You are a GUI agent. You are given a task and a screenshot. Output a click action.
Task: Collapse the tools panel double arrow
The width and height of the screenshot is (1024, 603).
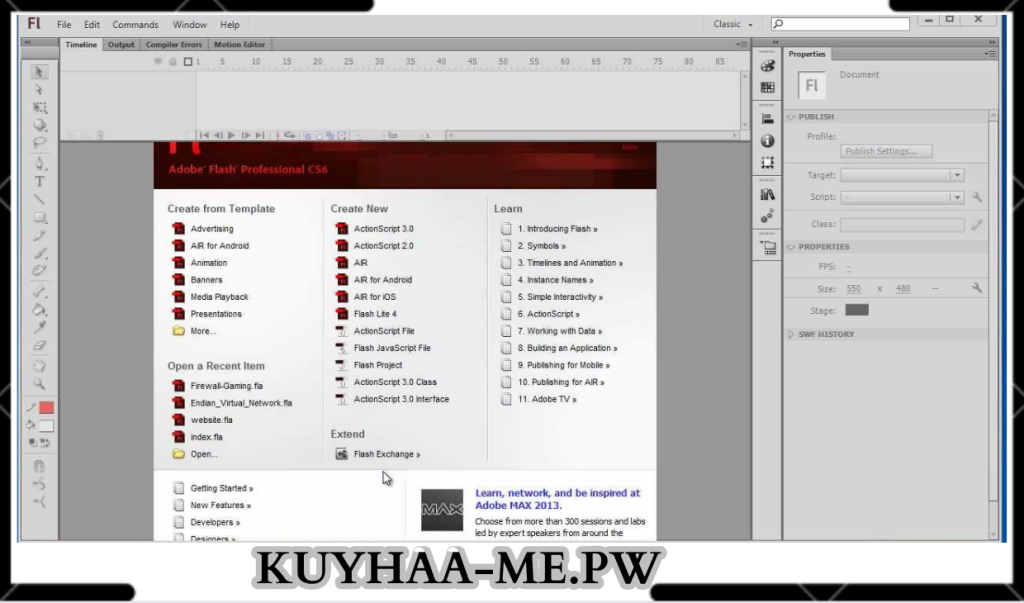coord(27,42)
